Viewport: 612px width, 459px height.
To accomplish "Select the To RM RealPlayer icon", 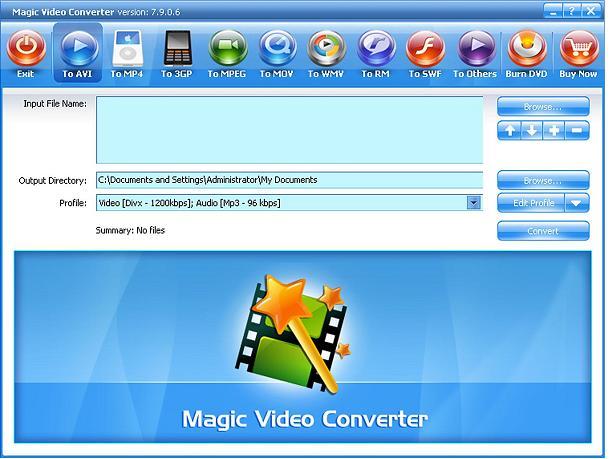I will [x=376, y=48].
